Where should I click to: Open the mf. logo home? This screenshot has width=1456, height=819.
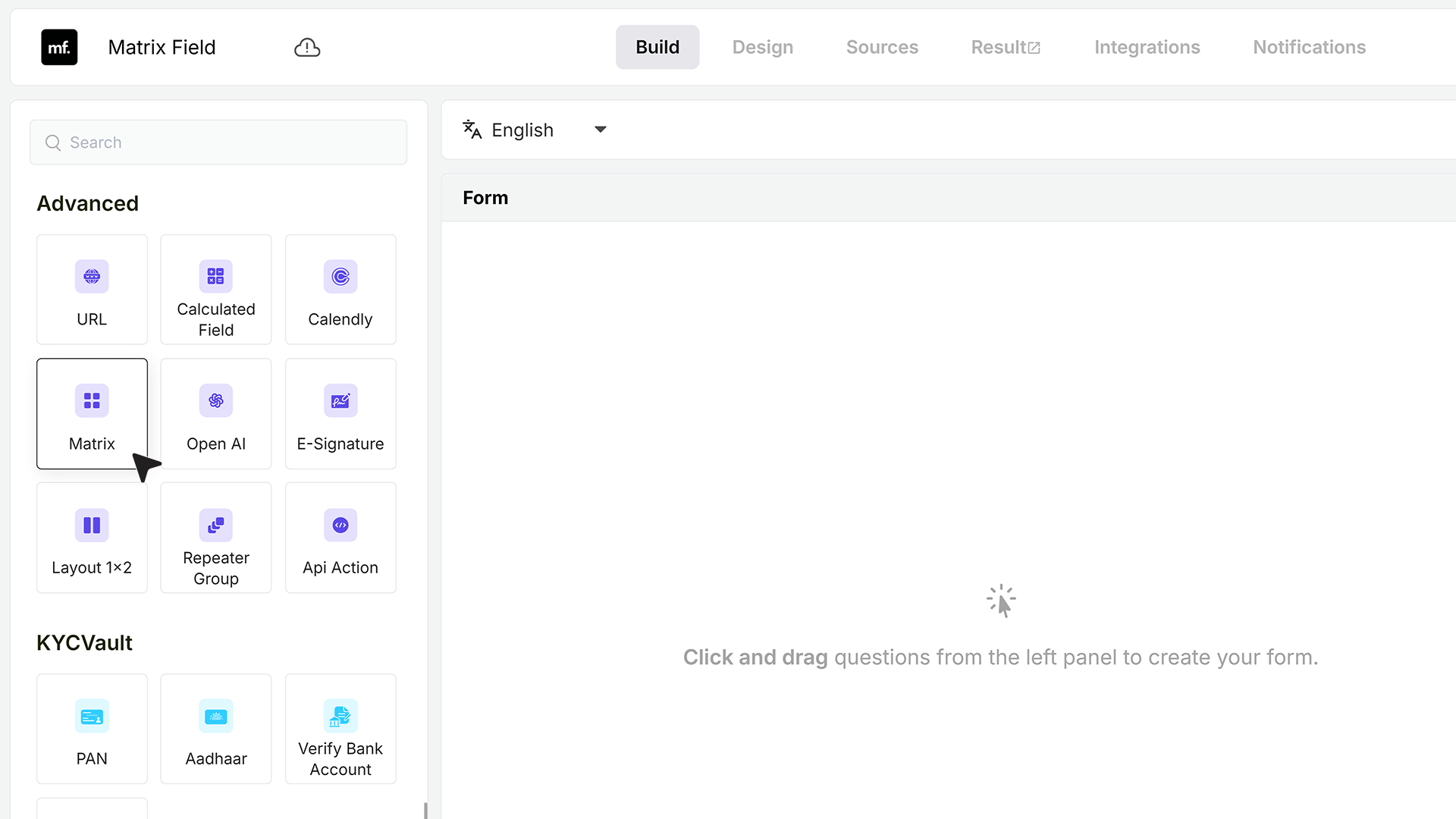59,47
